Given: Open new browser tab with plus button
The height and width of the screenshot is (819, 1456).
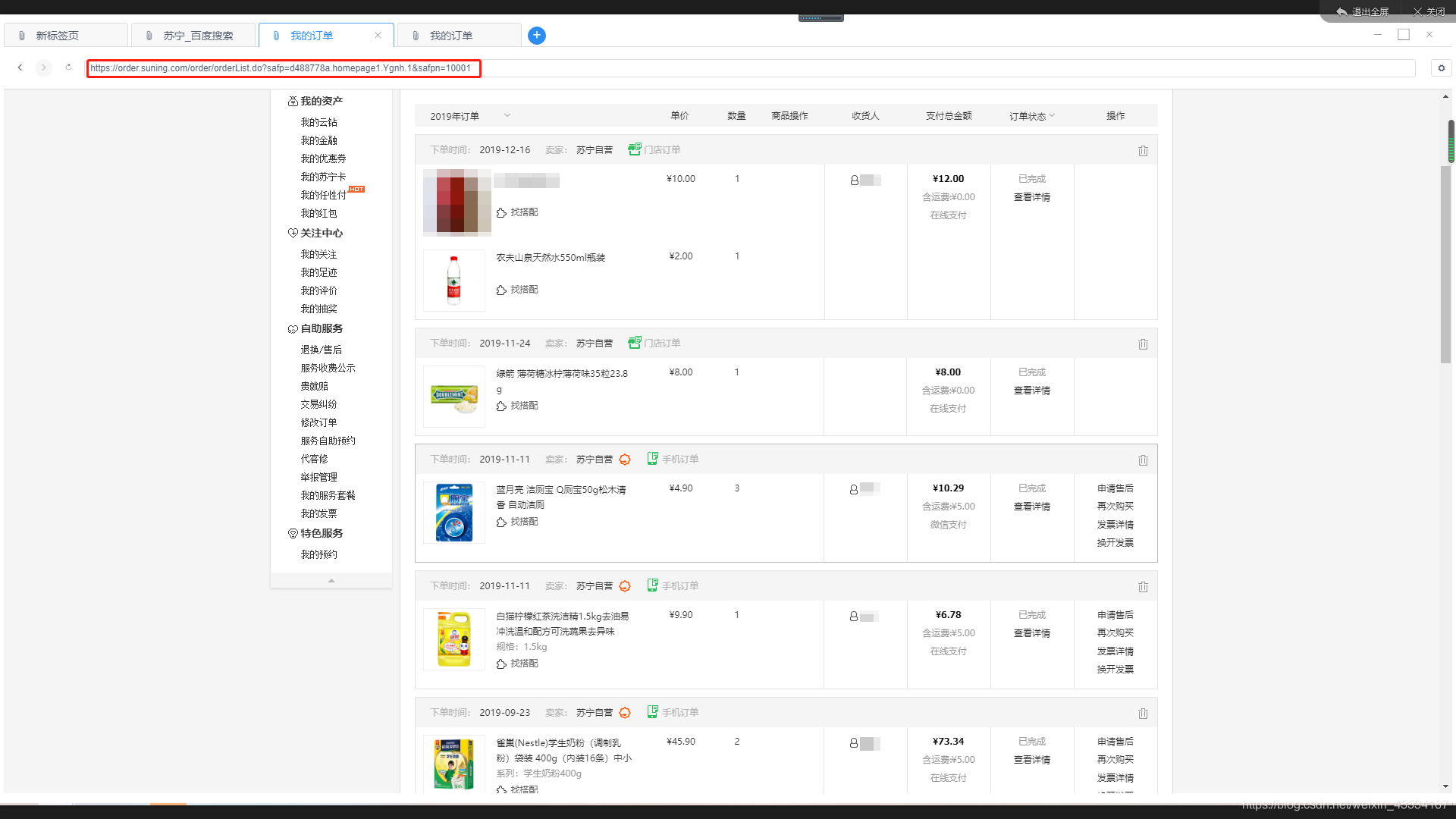Looking at the screenshot, I should 536,36.
